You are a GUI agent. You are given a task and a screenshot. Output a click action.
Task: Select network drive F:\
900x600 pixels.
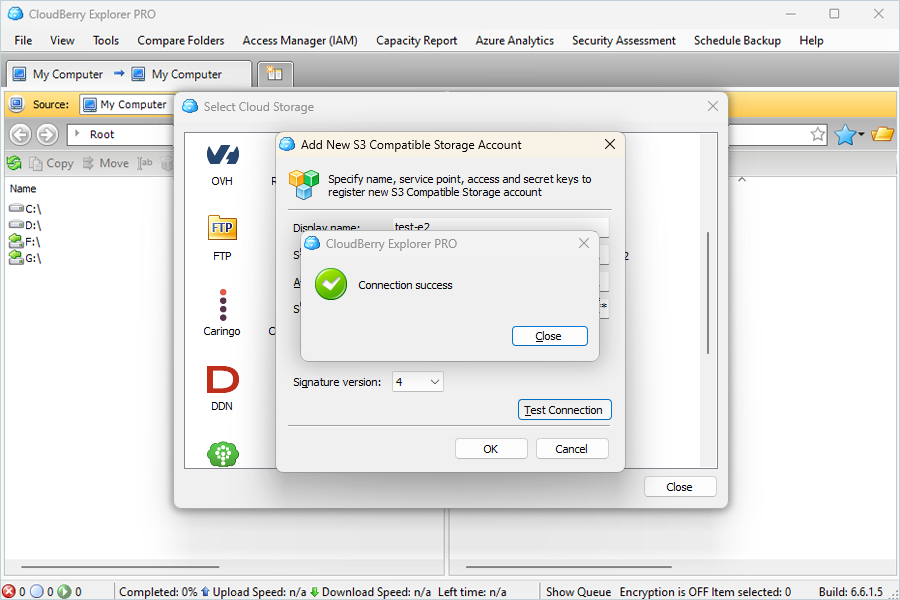(x=25, y=242)
